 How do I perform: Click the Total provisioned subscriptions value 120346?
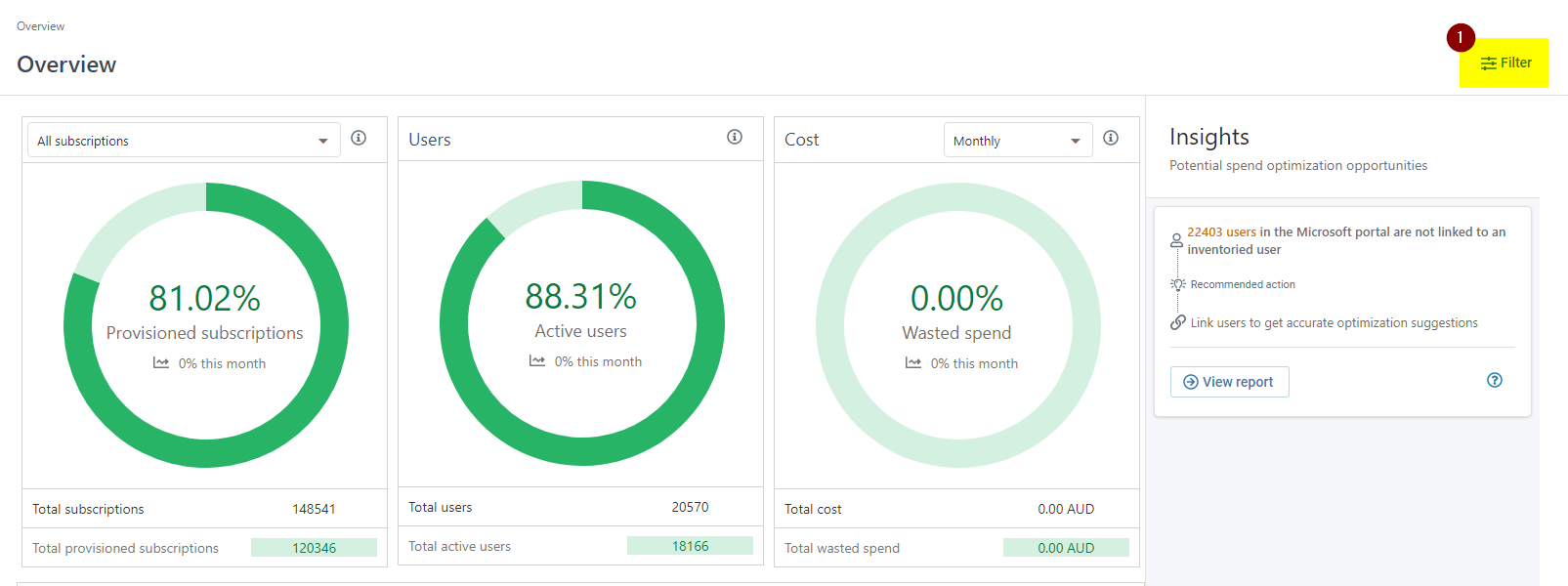click(314, 548)
